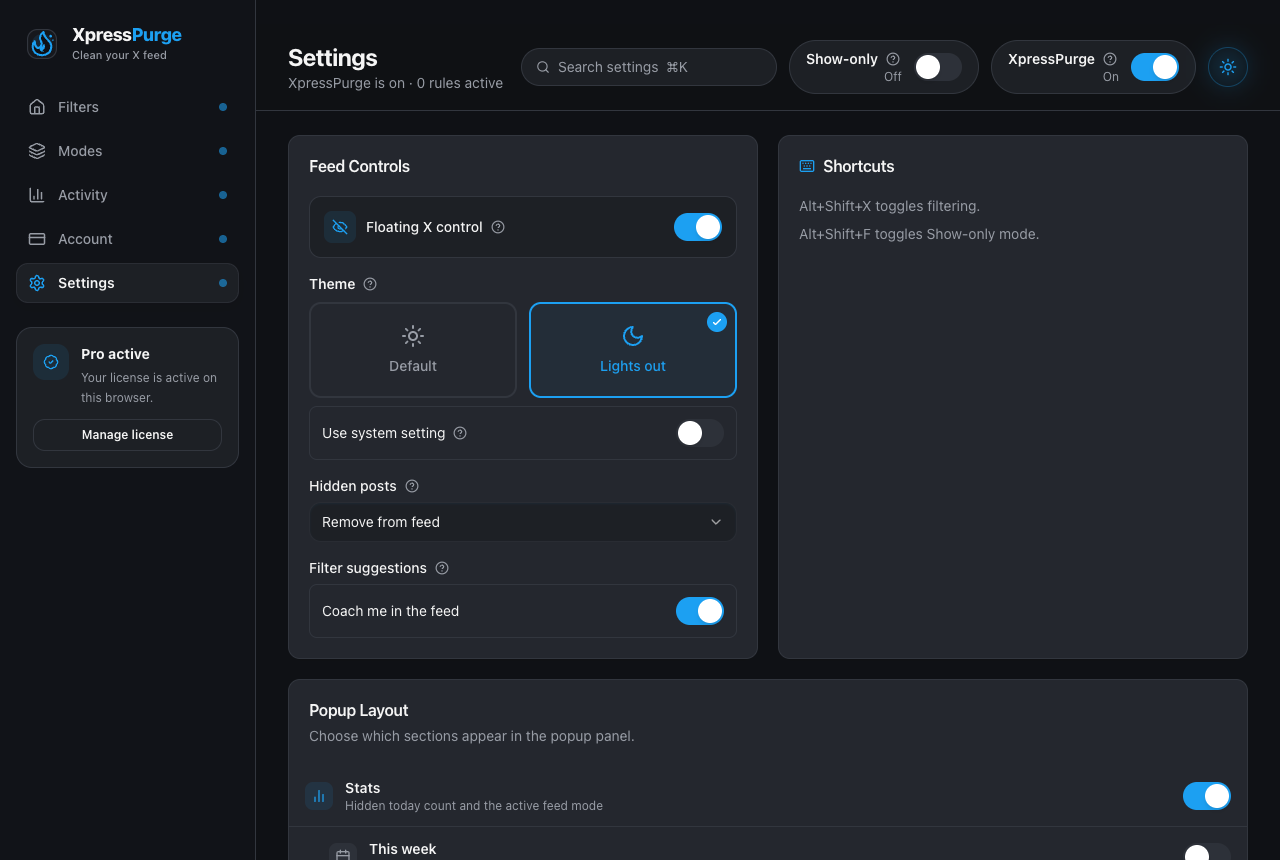The height and width of the screenshot is (860, 1280).
Task: Click the 'Hidden today count' description text
Action: 474,806
